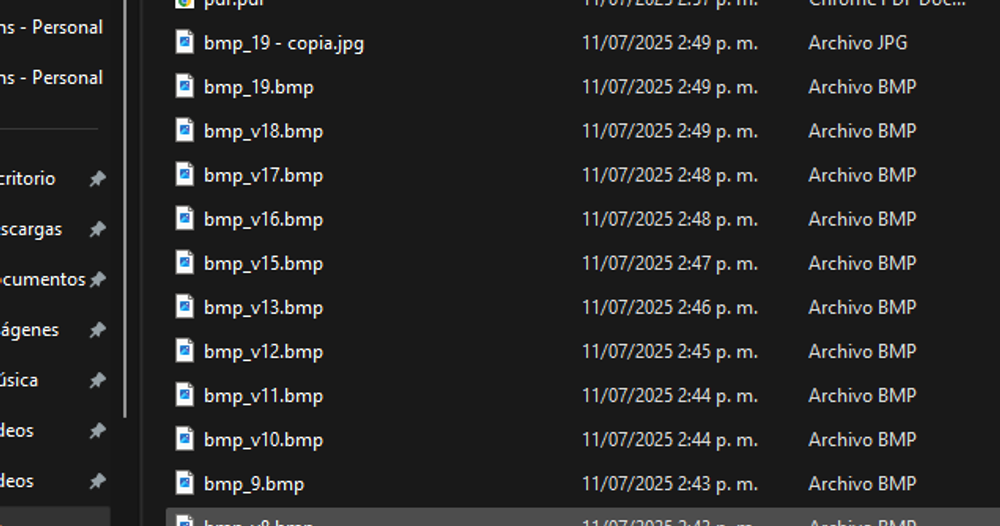Click the pin icon beside Música

click(97, 380)
